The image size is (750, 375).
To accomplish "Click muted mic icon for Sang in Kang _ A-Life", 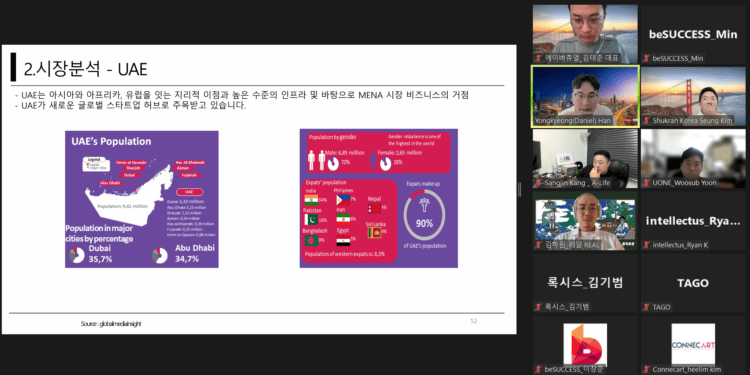I will (539, 183).
